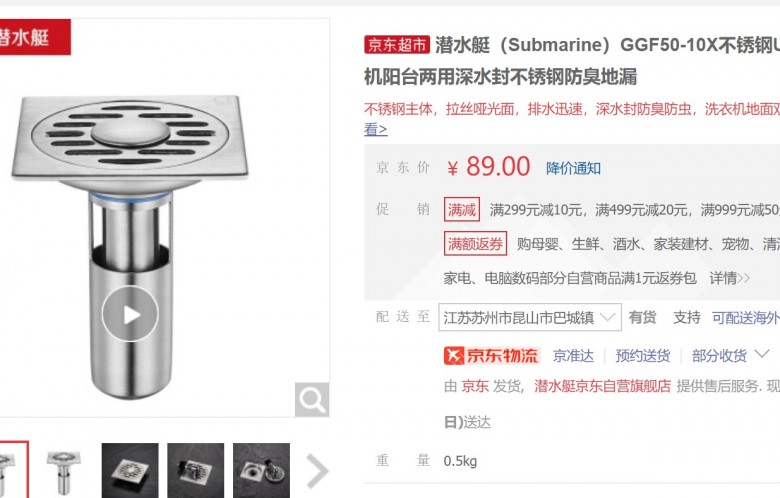Select the fourth product thumbnail

click(195, 471)
